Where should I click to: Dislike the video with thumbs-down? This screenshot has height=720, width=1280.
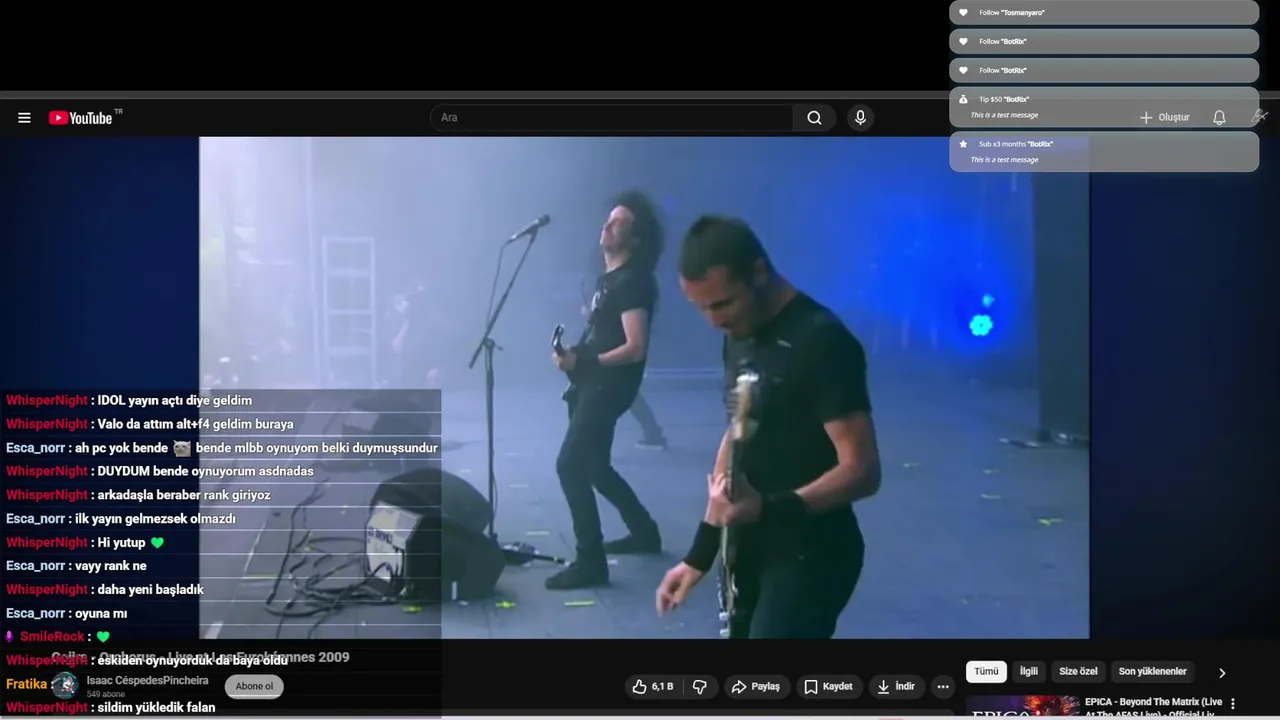pyautogui.click(x=700, y=686)
